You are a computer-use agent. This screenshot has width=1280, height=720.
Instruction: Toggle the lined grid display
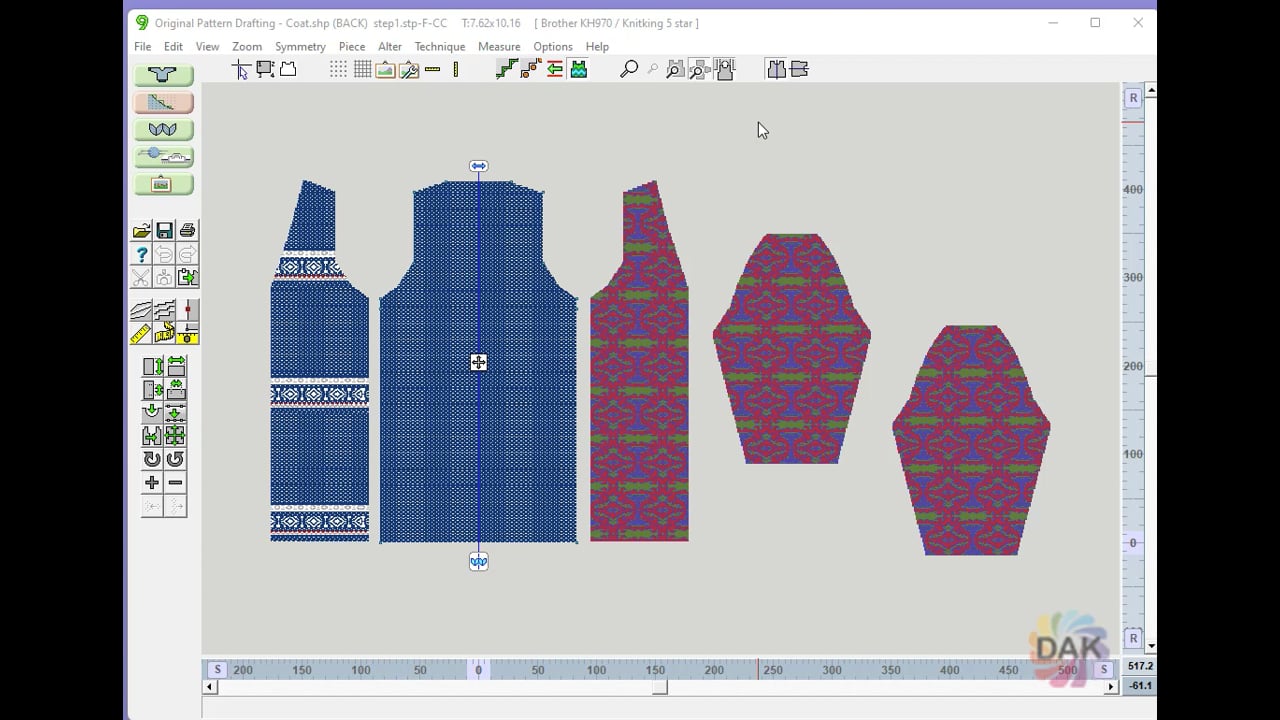[362, 69]
